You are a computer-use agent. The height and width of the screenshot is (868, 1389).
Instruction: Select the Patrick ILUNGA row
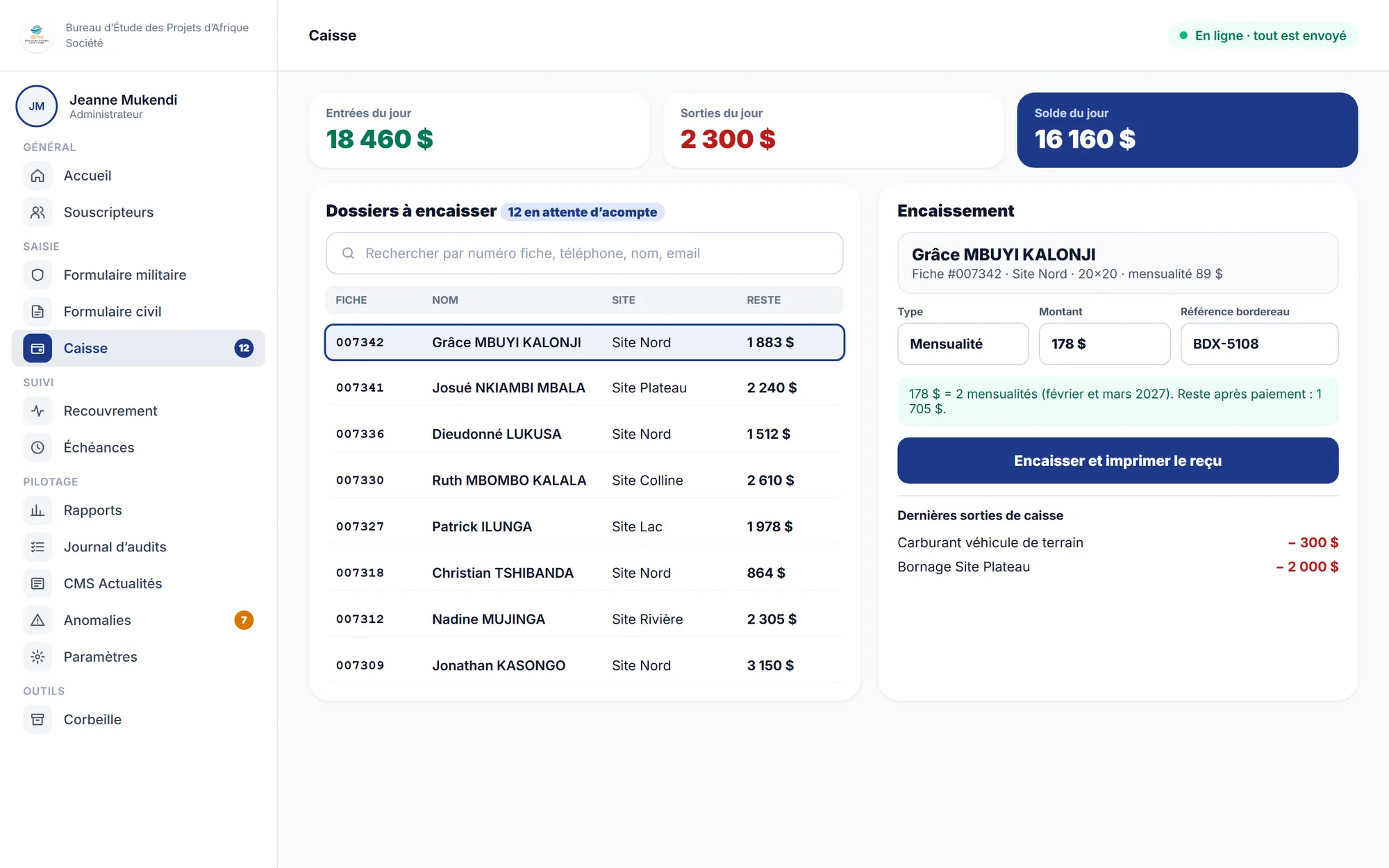584,526
